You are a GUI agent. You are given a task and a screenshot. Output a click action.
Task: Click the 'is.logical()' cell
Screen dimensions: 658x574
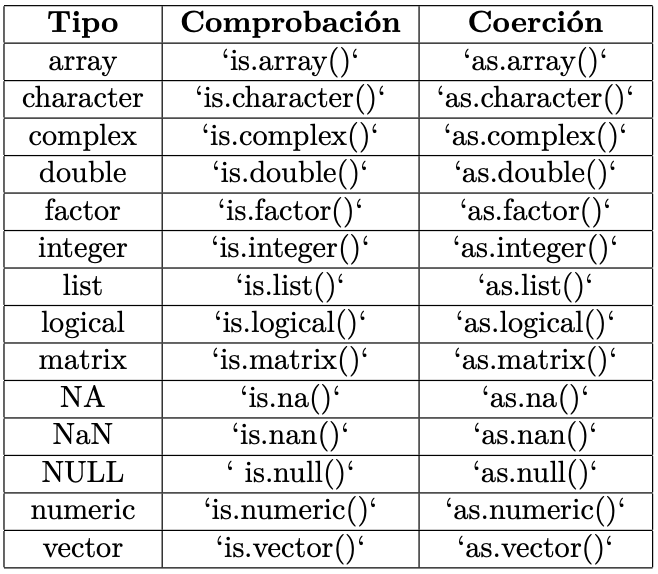290,323
